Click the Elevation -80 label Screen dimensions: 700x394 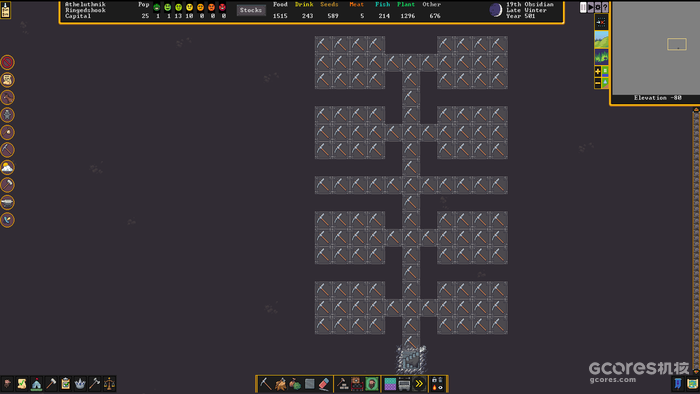click(x=658, y=98)
